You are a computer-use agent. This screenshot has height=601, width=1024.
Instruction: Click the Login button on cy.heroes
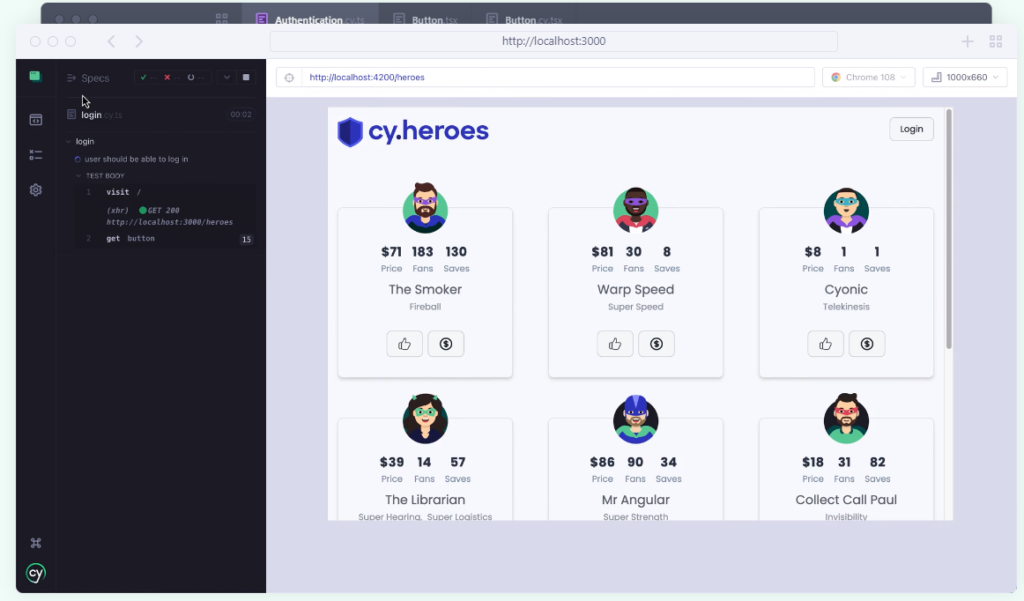coord(911,129)
